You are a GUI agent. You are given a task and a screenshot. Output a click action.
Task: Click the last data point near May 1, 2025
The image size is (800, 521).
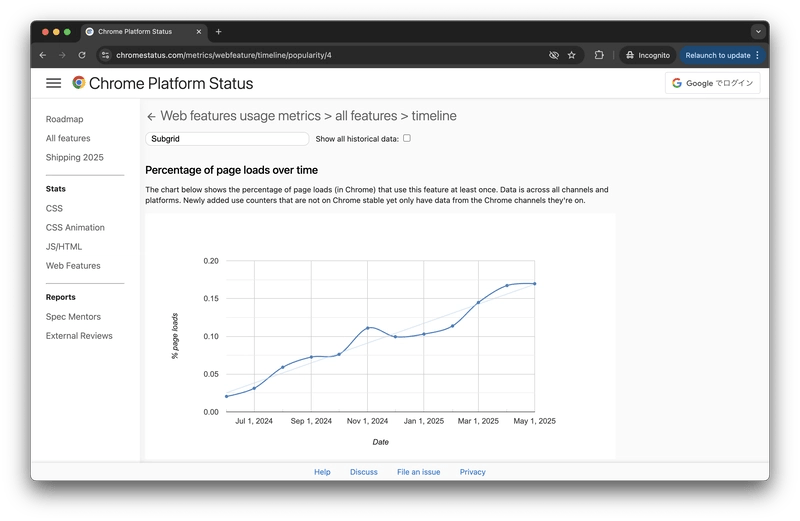[535, 284]
